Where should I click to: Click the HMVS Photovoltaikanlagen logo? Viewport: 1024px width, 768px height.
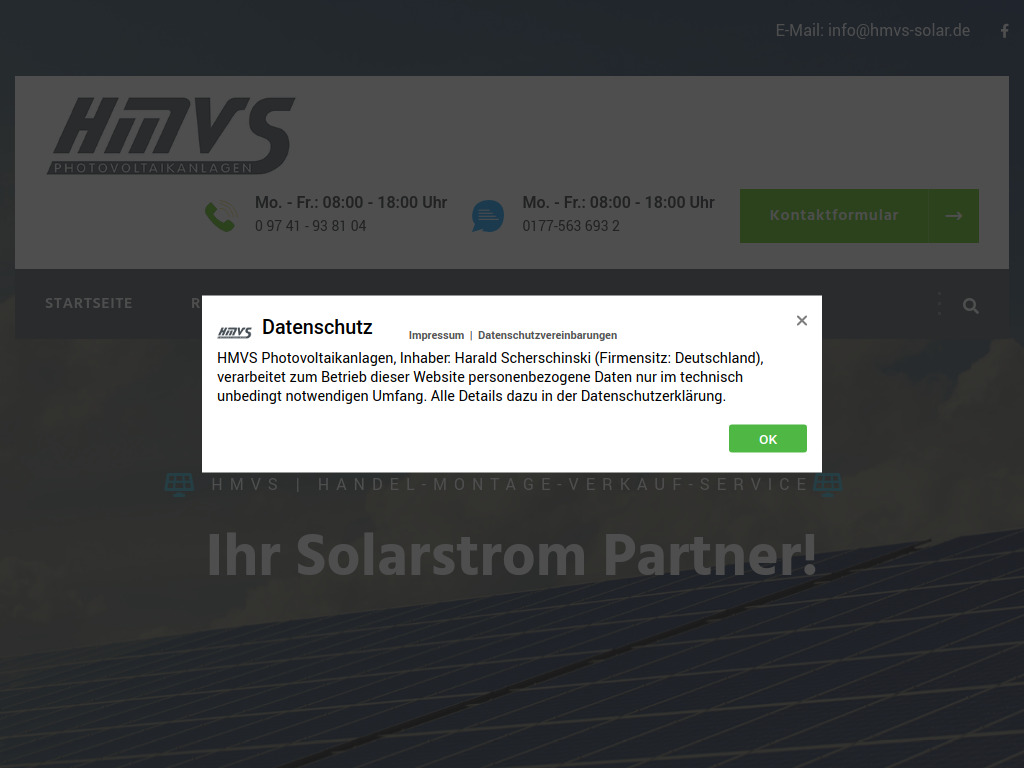pos(172,132)
